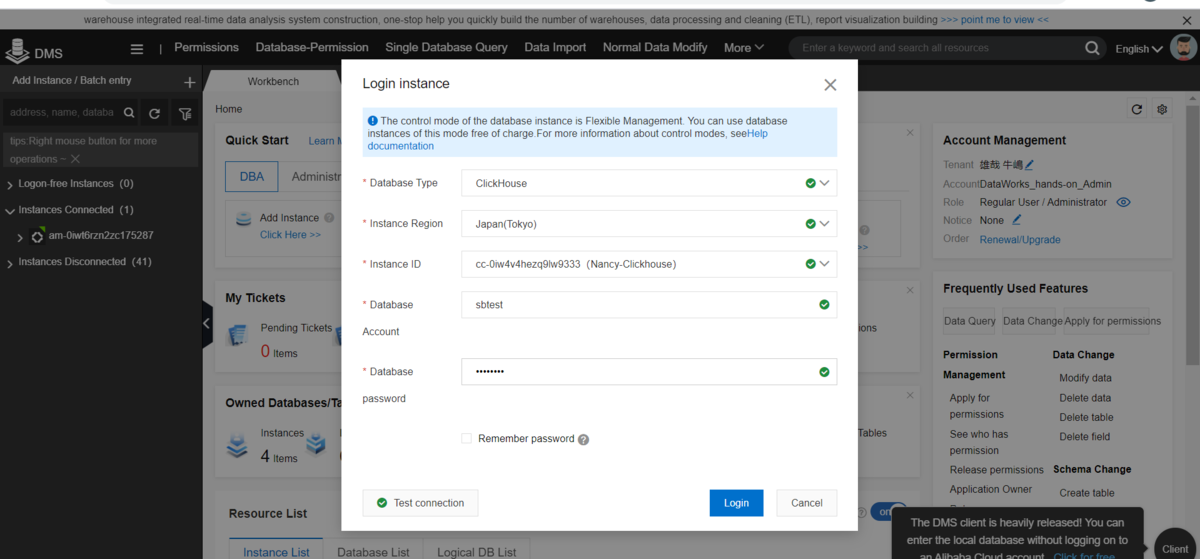1200x559 pixels.
Task: Expand Logon-free Instances group
Action: (10, 185)
